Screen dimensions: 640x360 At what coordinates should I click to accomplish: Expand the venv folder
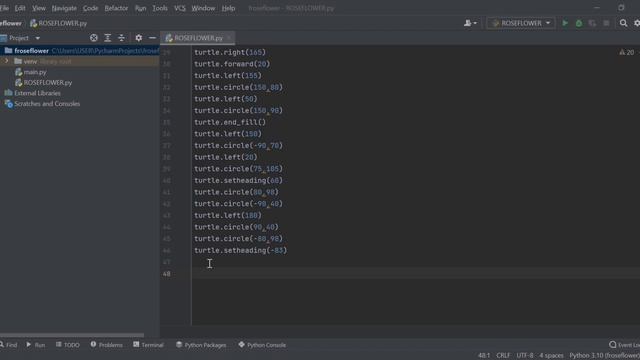[x=7, y=61]
